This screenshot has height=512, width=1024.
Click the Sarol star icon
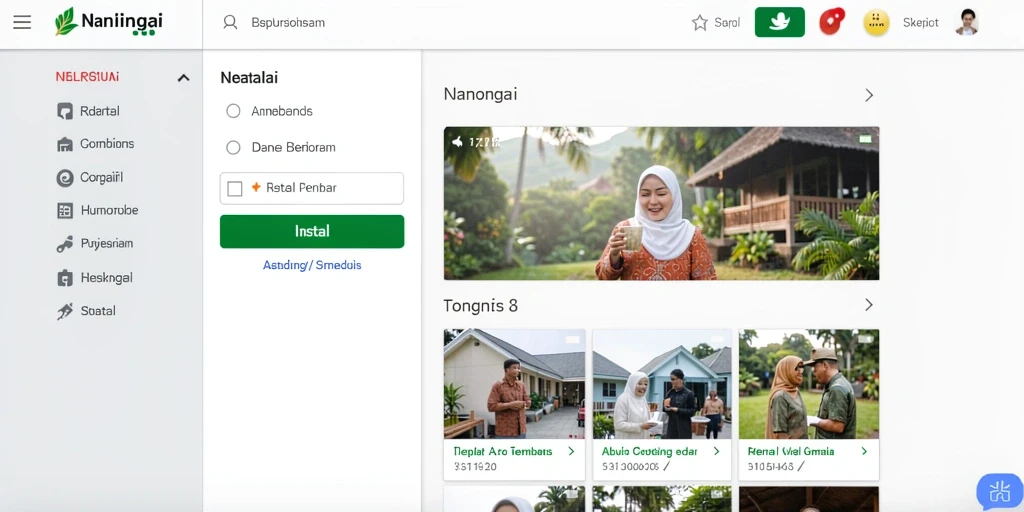coord(699,23)
